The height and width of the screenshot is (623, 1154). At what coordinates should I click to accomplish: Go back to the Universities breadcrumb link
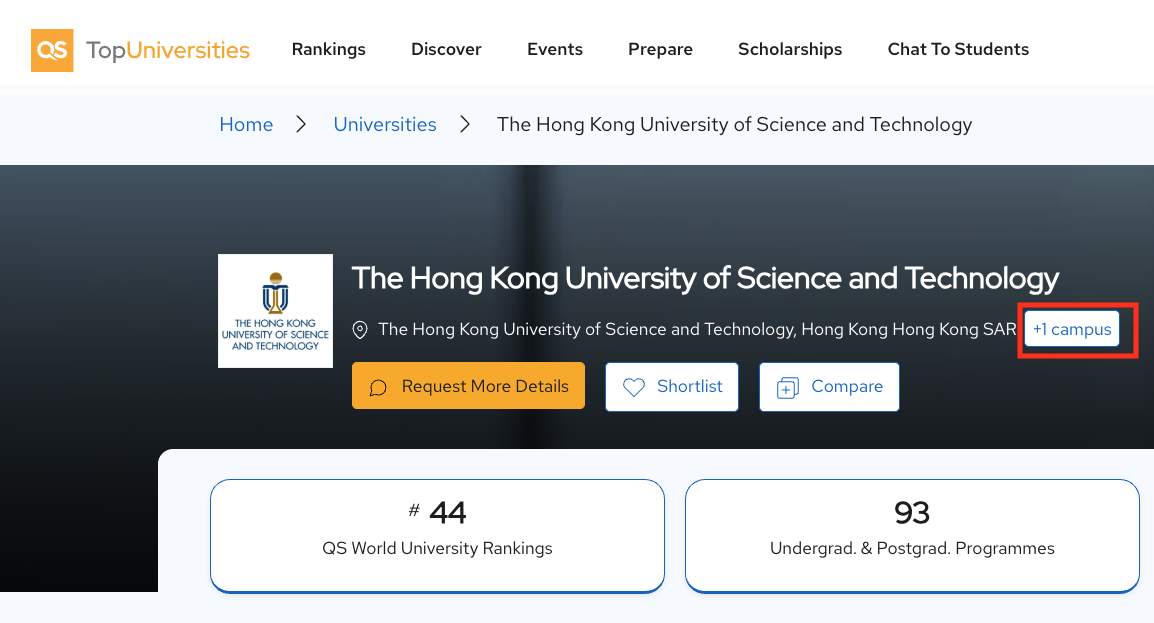coord(385,125)
